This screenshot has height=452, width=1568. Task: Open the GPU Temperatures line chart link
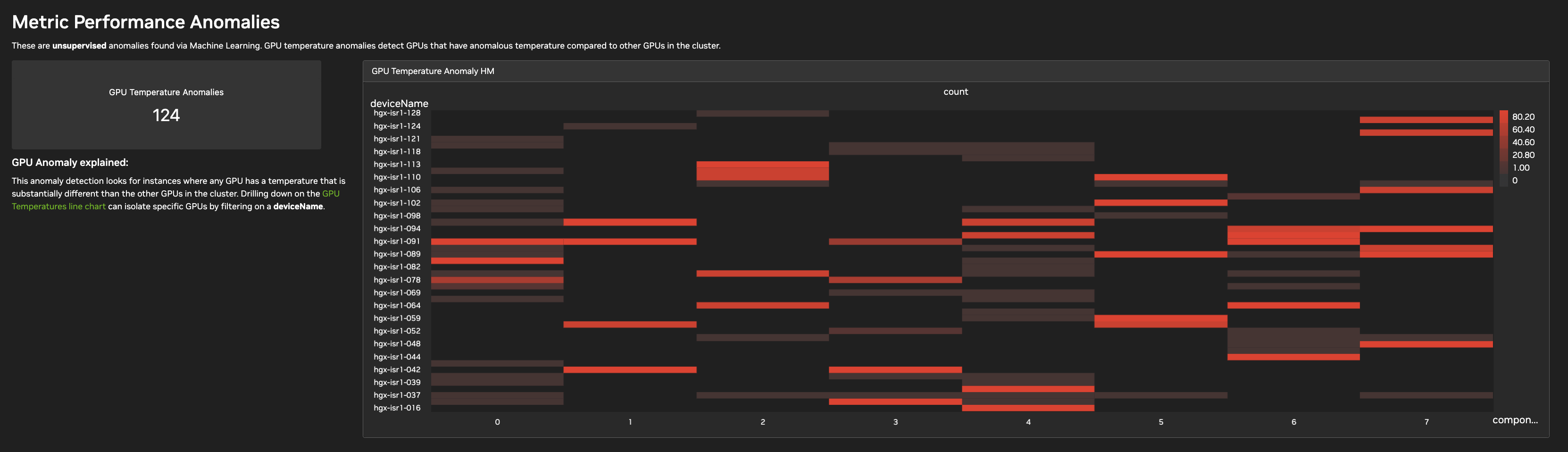175,200
